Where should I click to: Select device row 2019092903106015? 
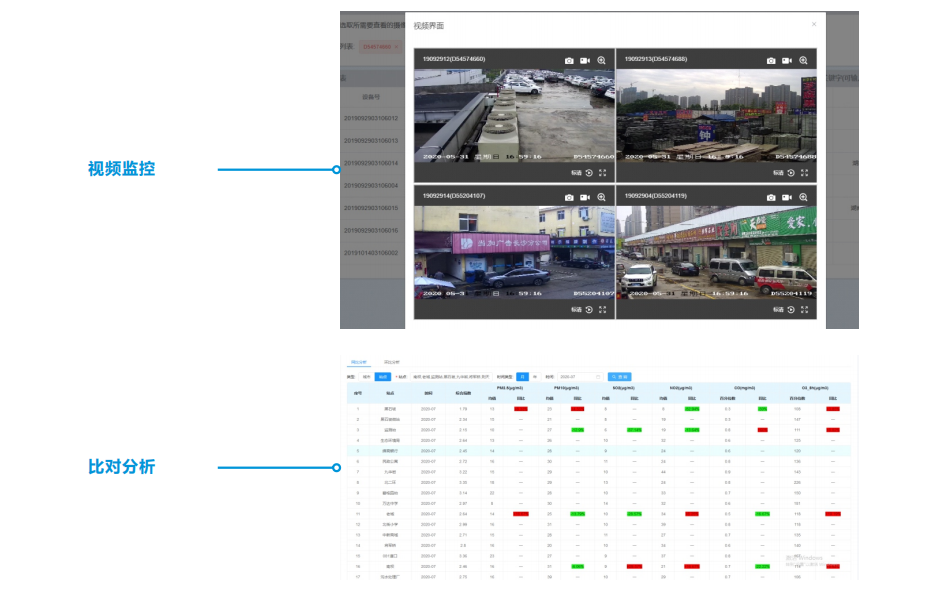pos(372,208)
